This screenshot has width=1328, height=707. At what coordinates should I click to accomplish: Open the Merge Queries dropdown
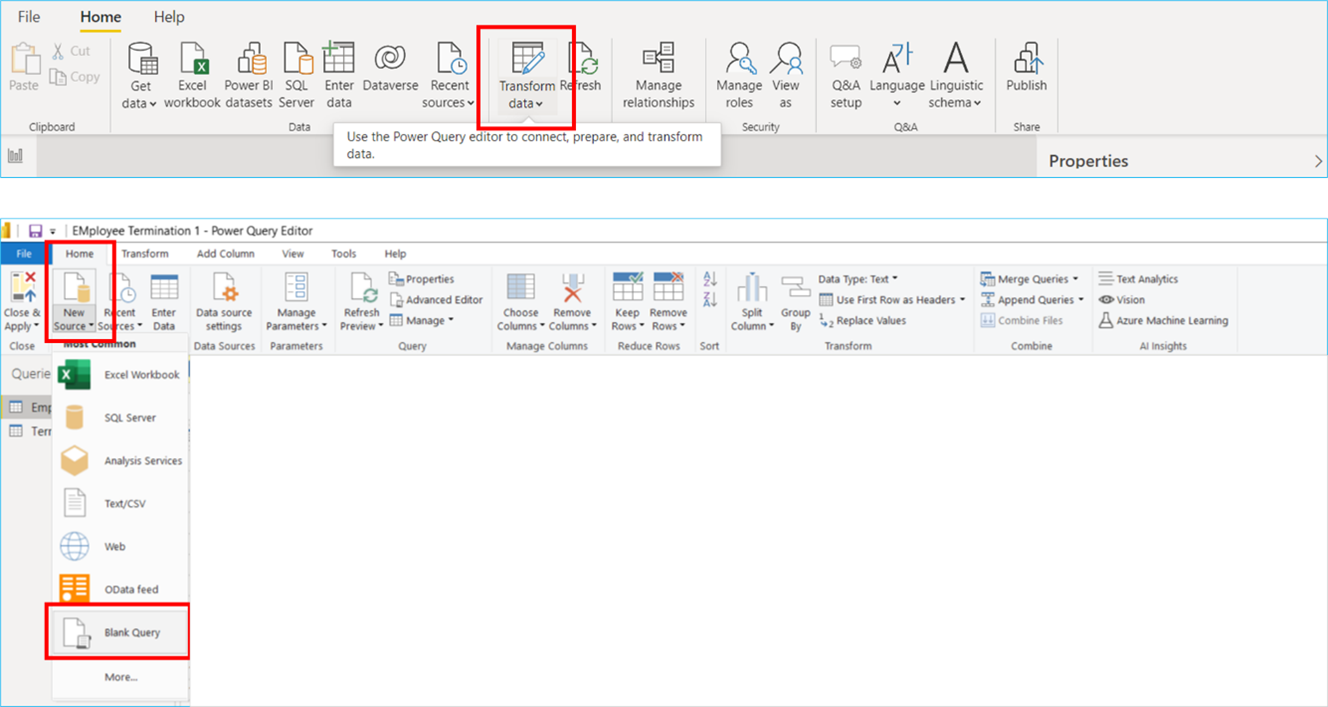1075,280
